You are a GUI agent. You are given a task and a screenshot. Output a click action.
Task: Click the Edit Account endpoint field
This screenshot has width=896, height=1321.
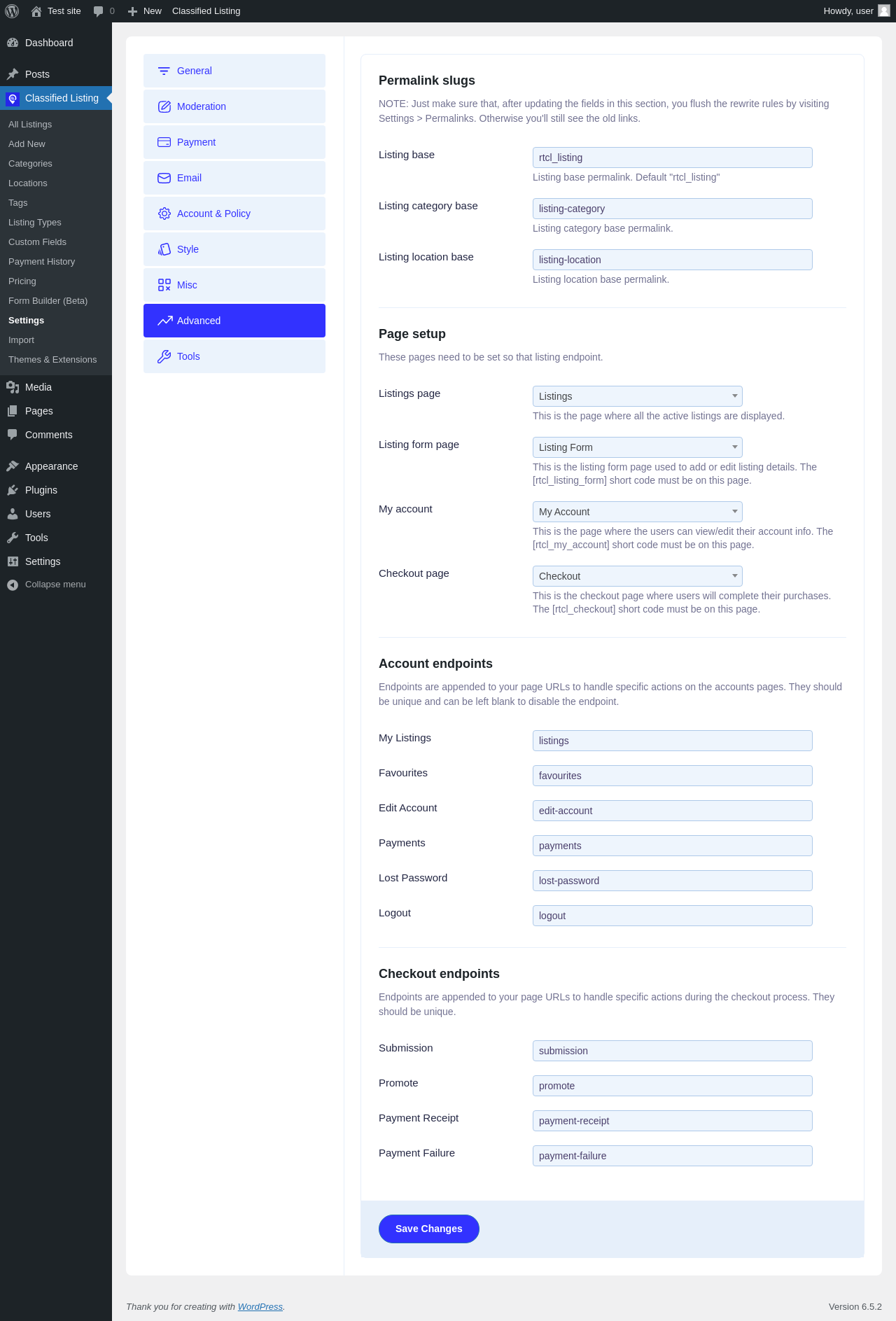click(x=673, y=811)
